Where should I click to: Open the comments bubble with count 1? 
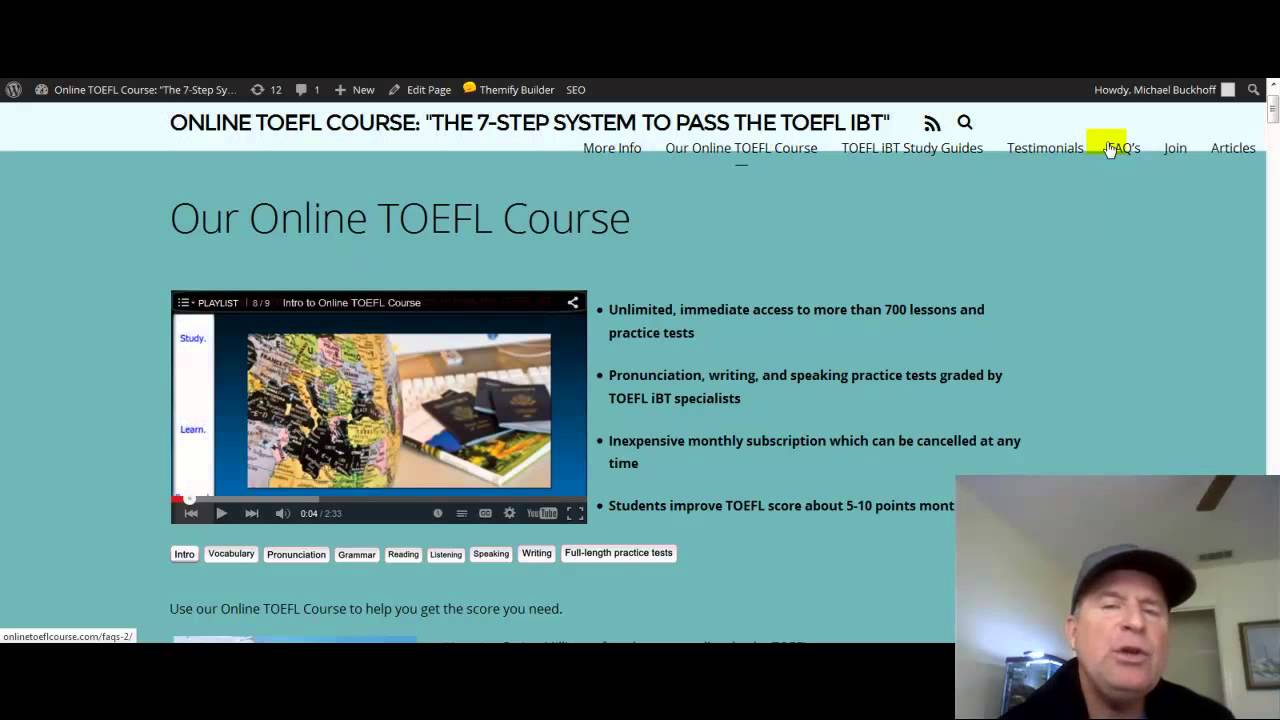[308, 90]
